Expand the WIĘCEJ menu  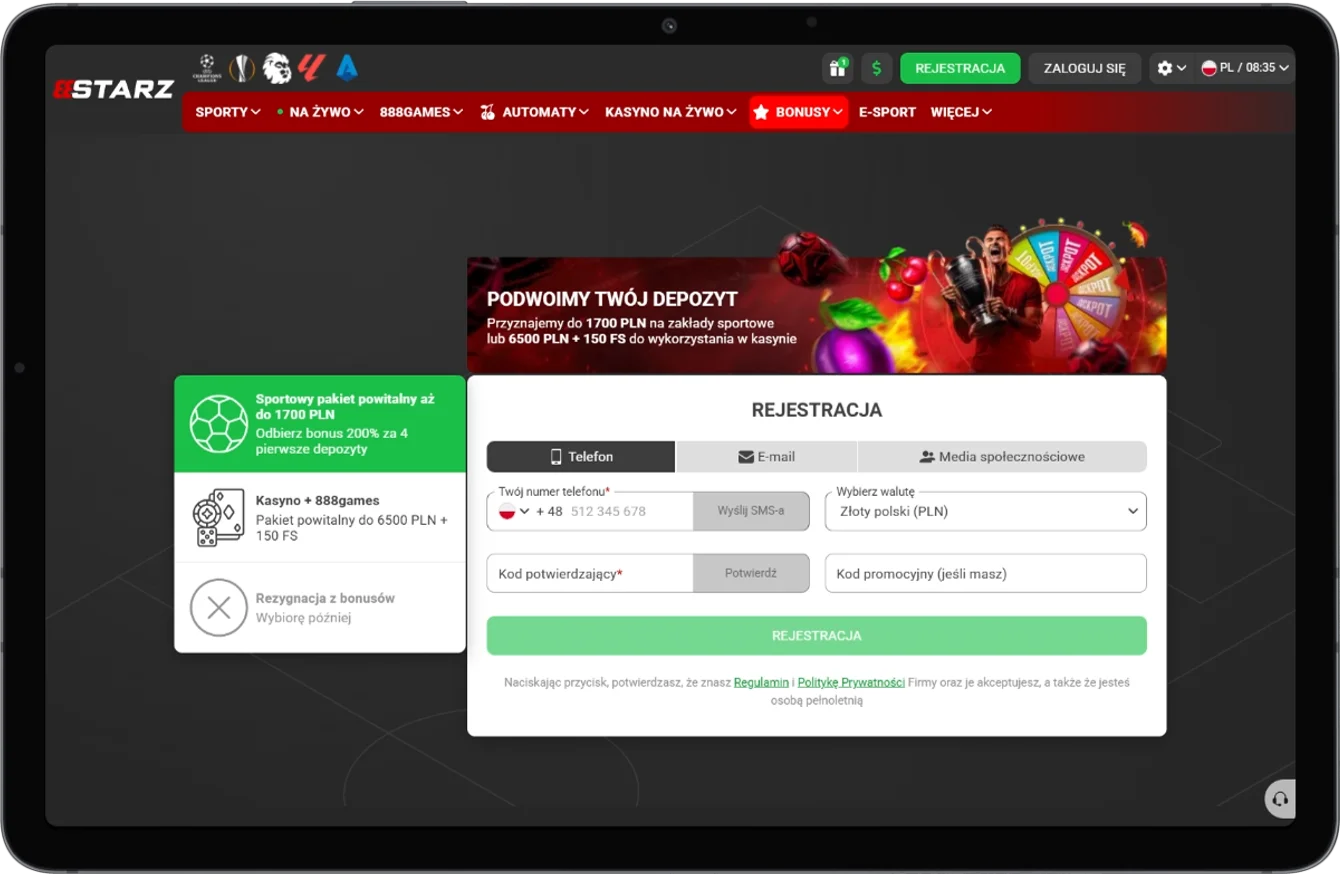tap(961, 112)
